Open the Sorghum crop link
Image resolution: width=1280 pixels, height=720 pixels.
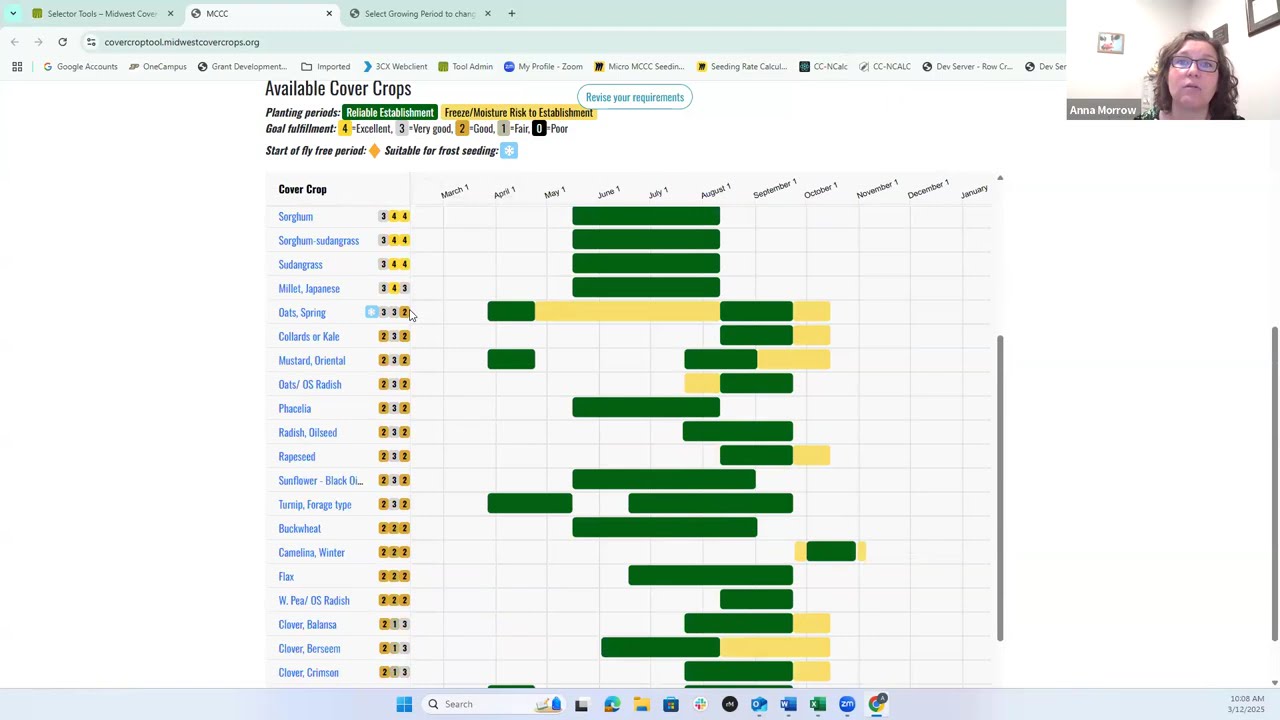(x=295, y=216)
